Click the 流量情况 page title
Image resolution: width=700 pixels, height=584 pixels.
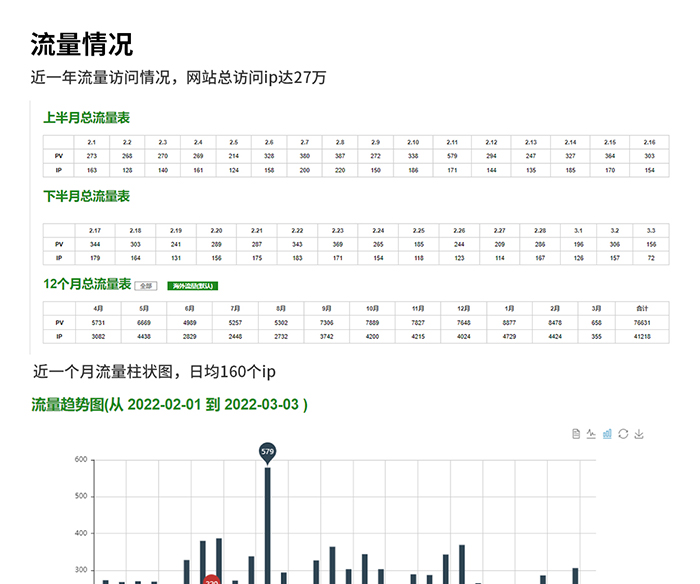click(81, 45)
